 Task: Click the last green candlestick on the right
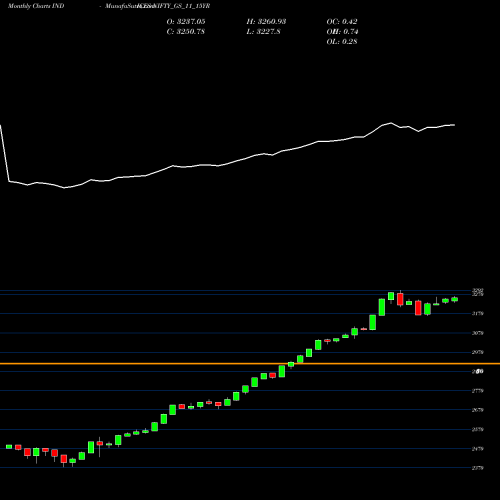click(455, 299)
